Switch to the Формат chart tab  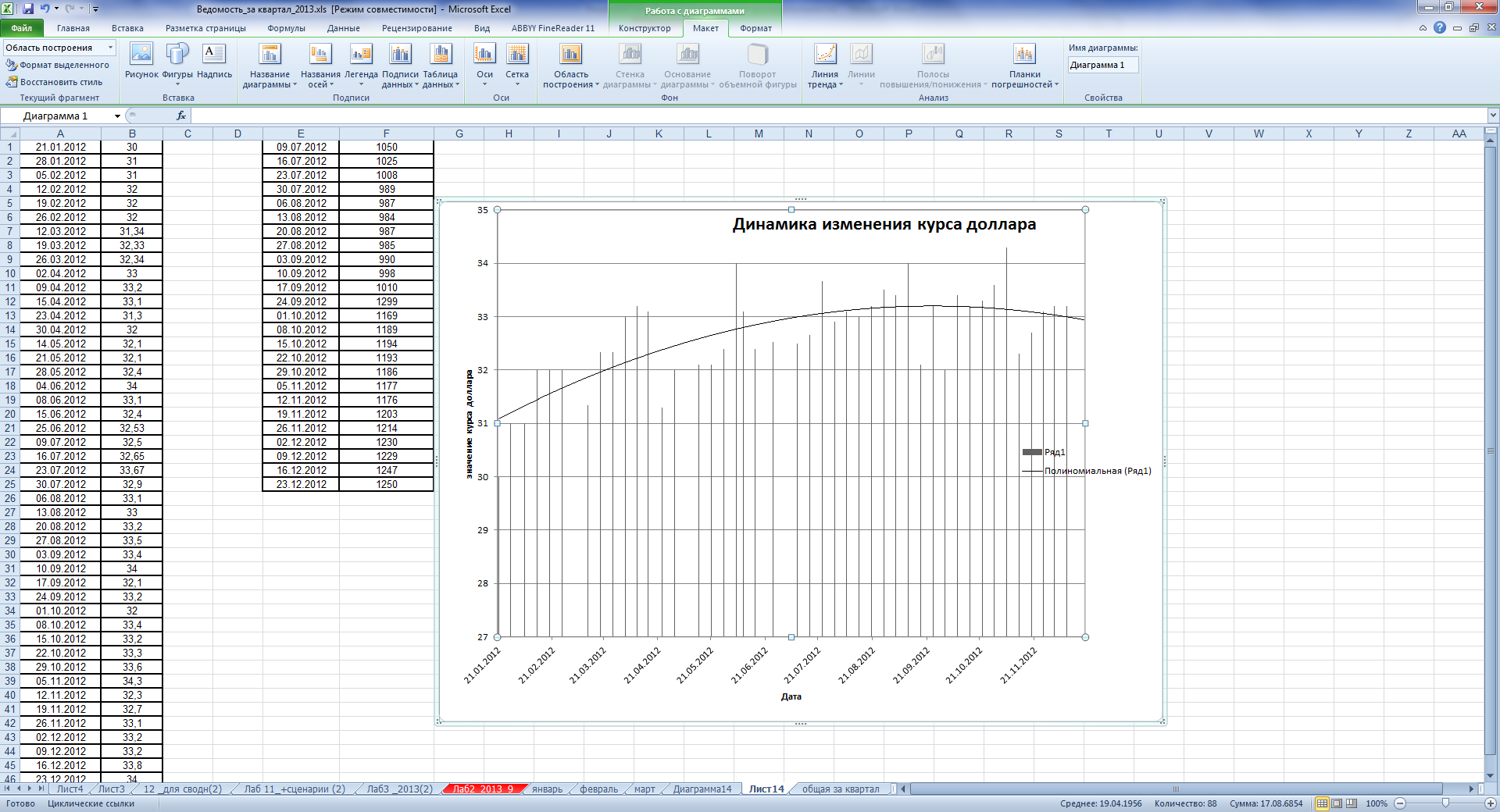pyautogui.click(x=755, y=28)
